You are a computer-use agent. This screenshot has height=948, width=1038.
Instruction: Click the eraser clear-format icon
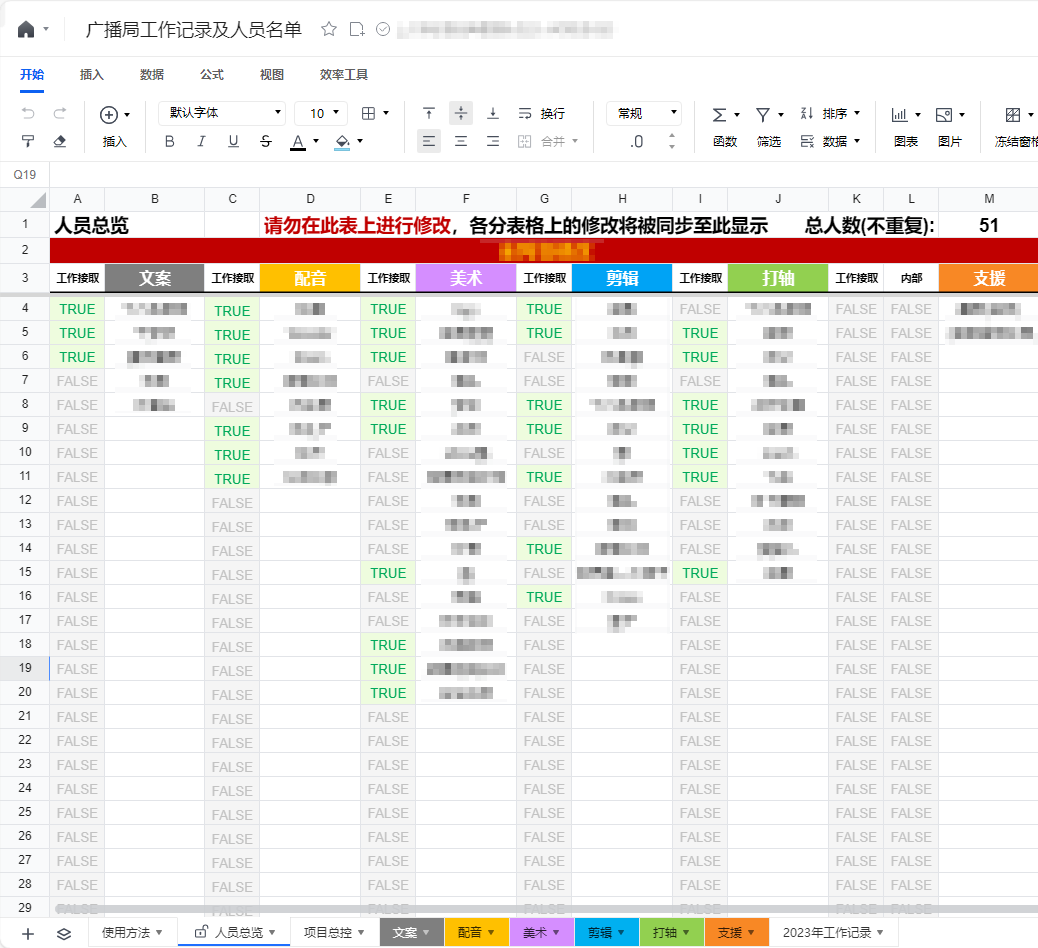click(59, 141)
